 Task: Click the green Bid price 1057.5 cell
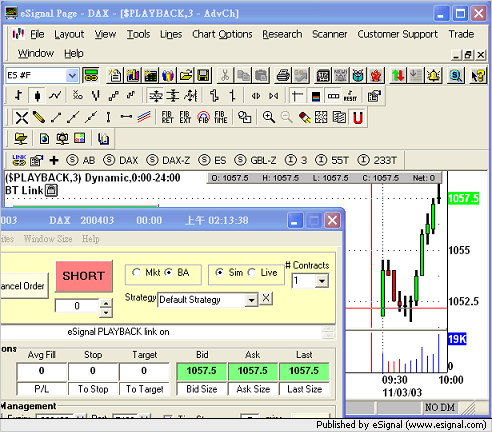coord(201,371)
